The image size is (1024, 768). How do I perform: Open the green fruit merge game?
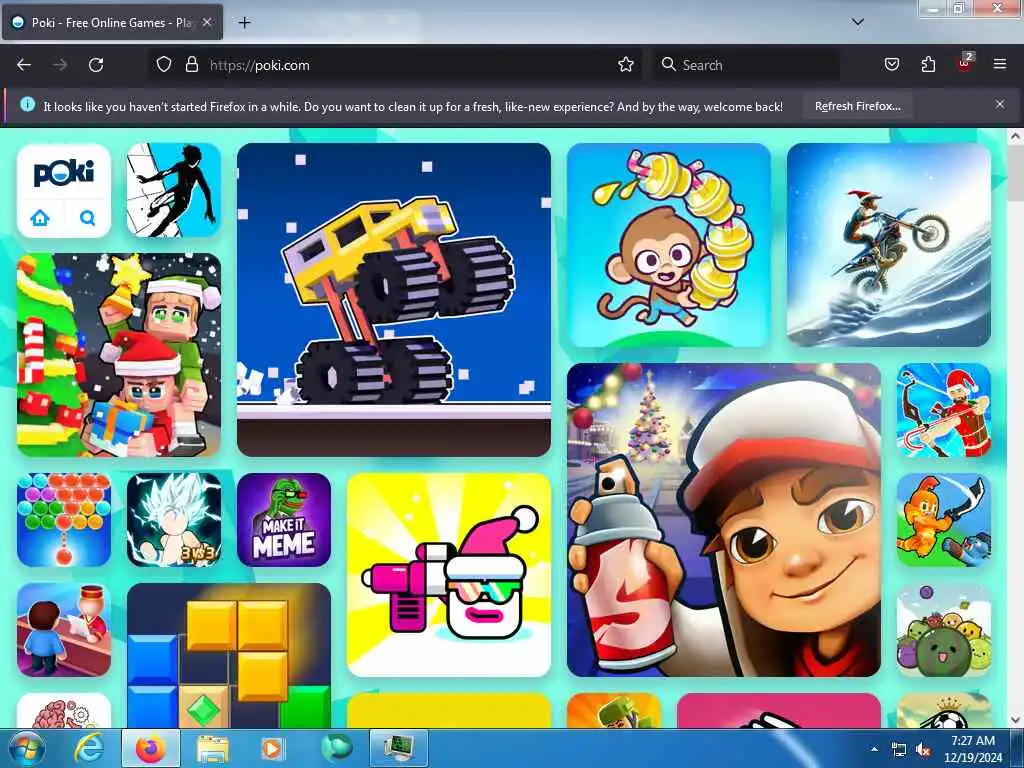944,630
